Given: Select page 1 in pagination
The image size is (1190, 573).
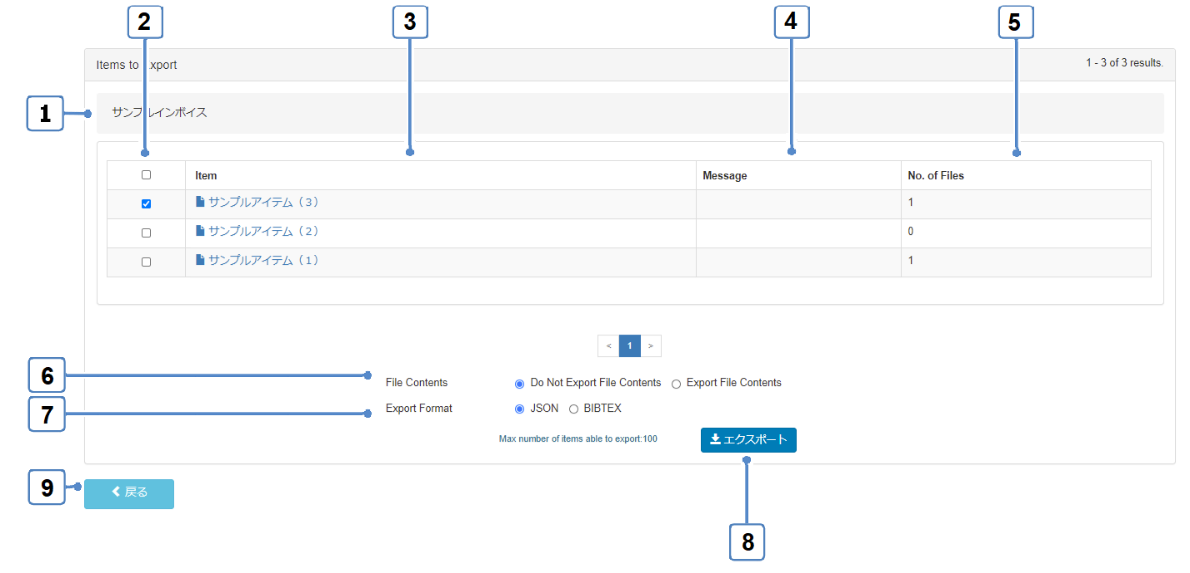Looking at the screenshot, I should 629,346.
